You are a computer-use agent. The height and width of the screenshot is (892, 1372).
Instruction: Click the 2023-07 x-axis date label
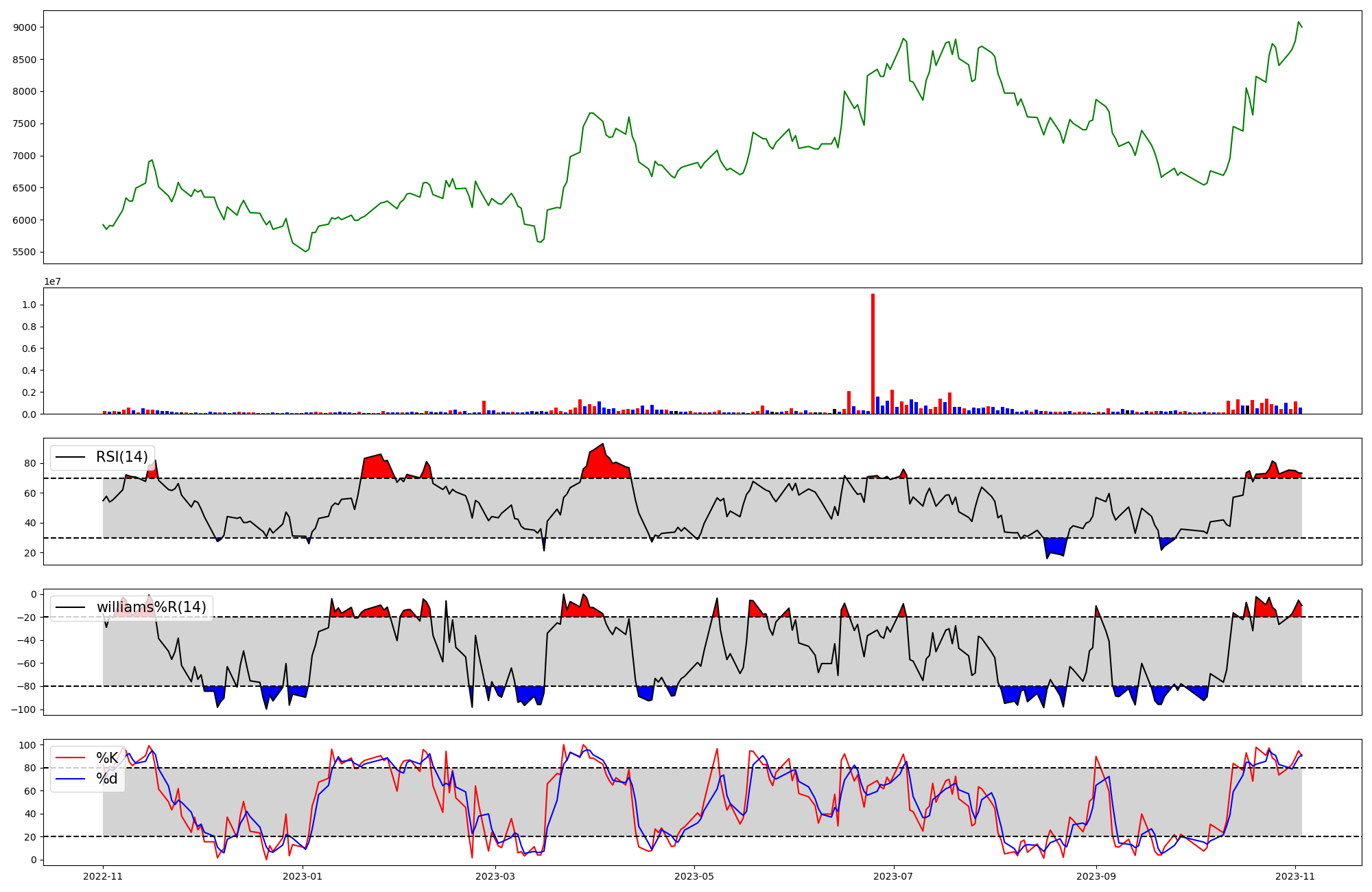tap(894, 876)
